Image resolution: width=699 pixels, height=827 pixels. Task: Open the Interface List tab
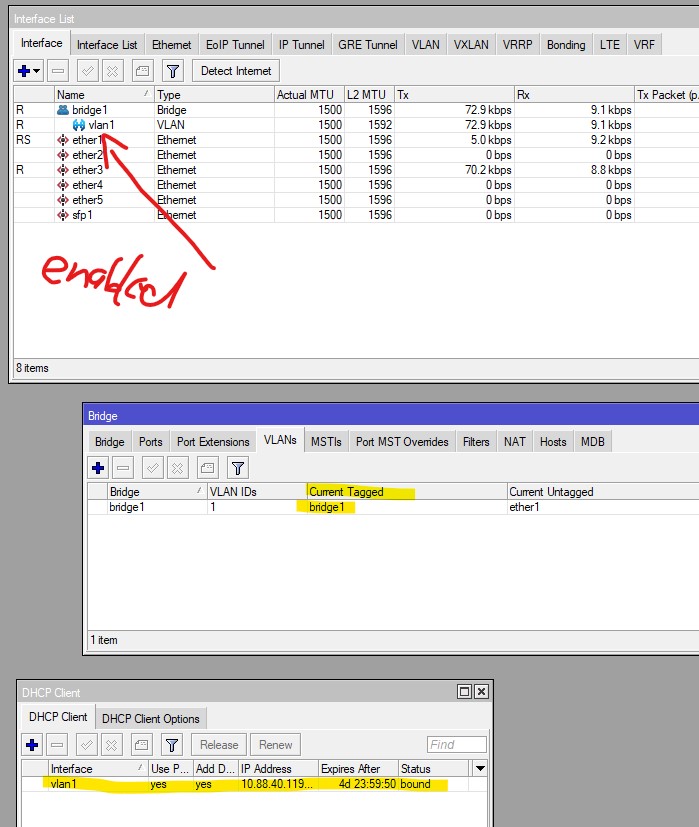click(107, 45)
